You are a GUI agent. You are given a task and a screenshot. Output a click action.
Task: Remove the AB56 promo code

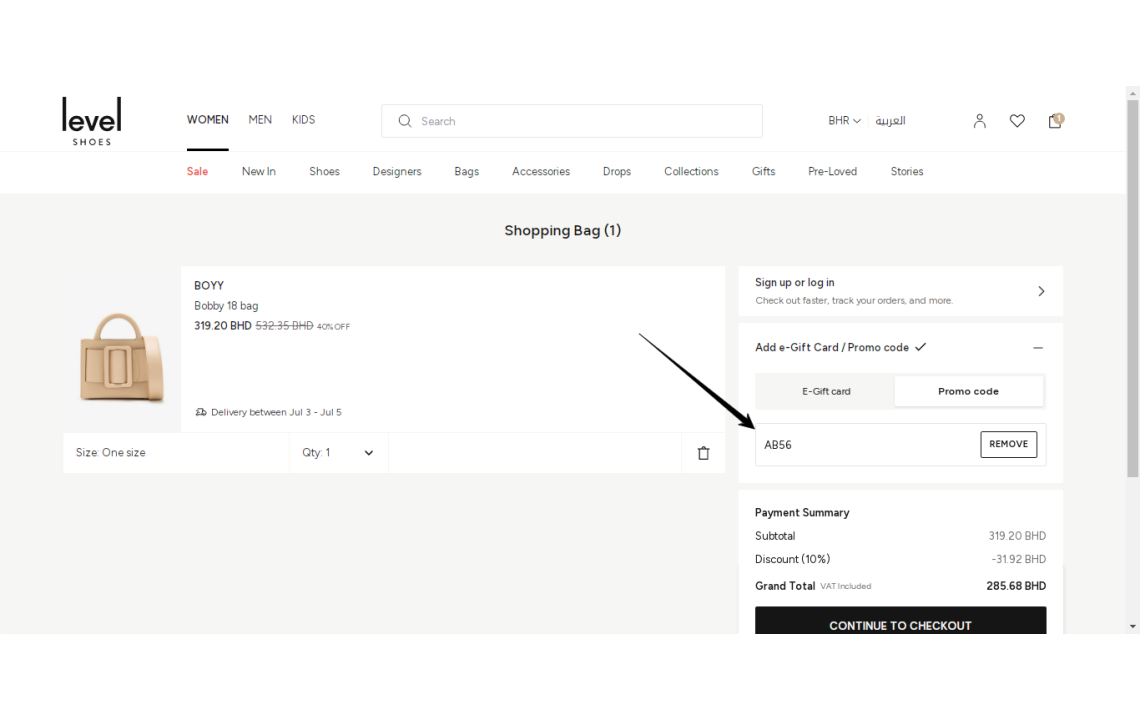point(1008,444)
